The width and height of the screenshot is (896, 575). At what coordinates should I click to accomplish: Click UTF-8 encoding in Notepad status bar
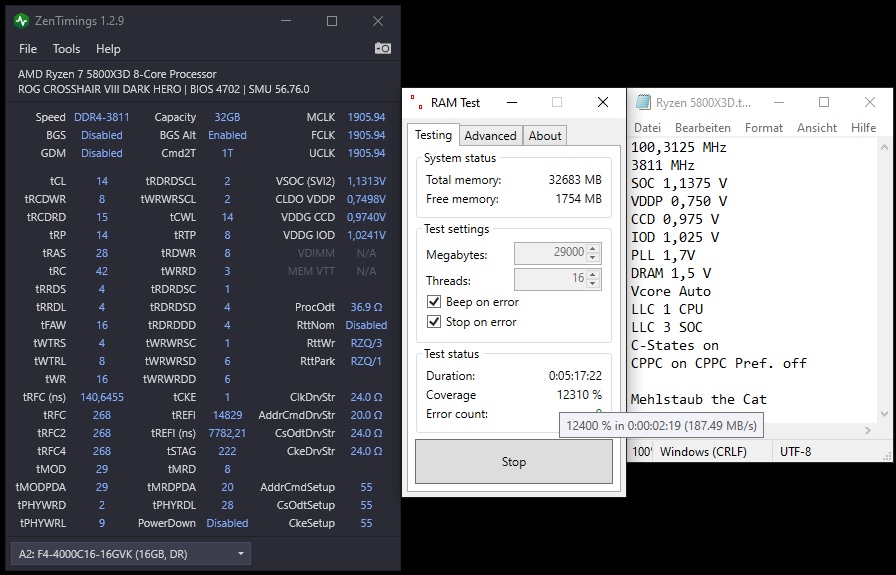click(x=795, y=452)
